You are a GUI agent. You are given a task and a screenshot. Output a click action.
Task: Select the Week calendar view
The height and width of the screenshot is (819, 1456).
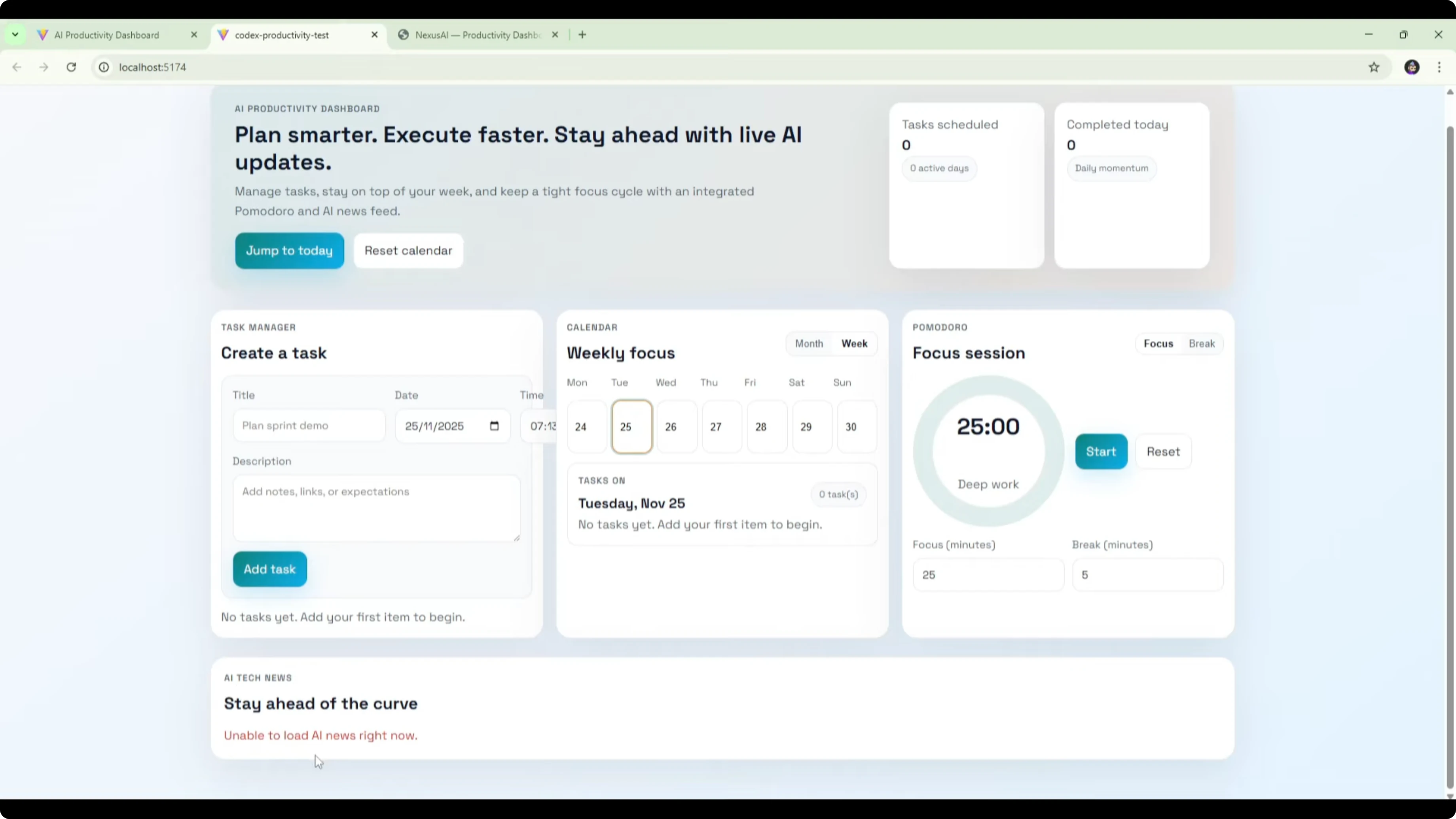(x=854, y=344)
